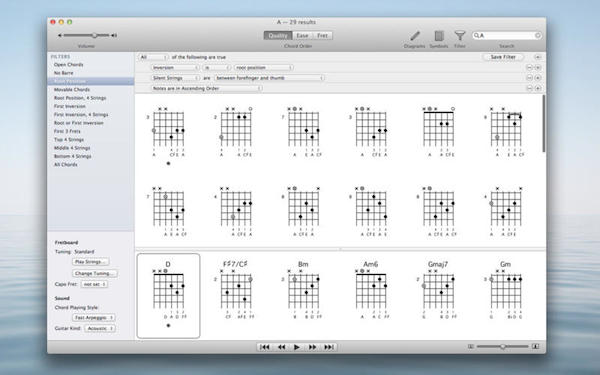The height and width of the screenshot is (375, 600).
Task: Click the Save Filter button
Action: [503, 57]
